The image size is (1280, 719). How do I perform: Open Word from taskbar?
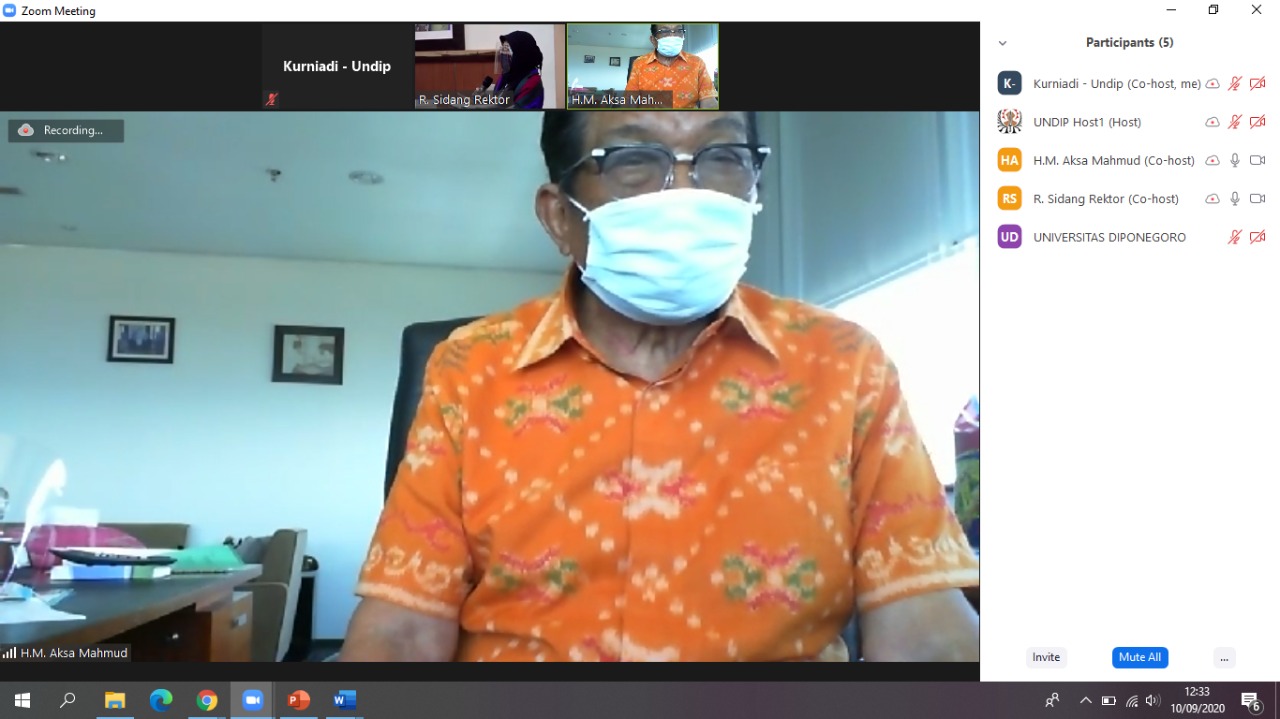pos(345,700)
